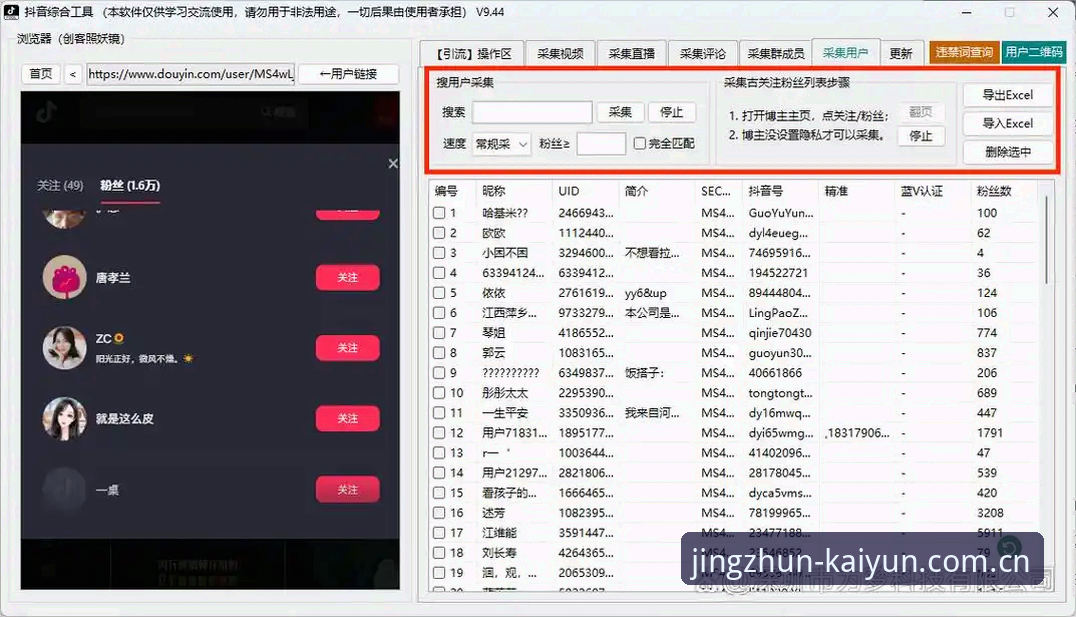Open the 【引流】操作区 tab
This screenshot has width=1076, height=617.
473,54
